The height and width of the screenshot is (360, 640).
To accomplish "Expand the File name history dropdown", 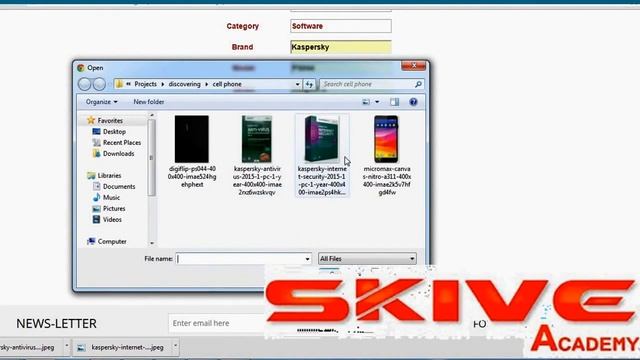I will click(x=308, y=259).
